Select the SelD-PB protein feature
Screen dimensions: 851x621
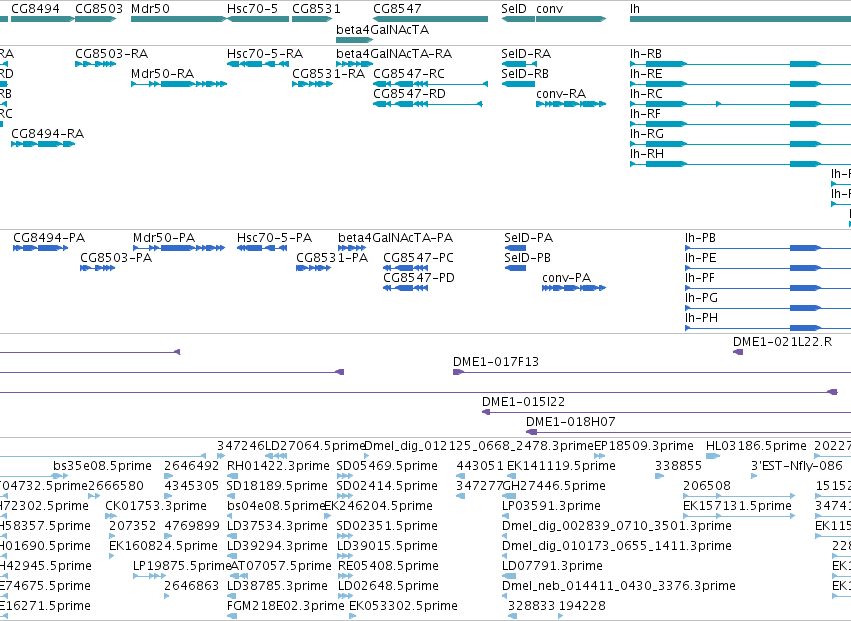(x=515, y=268)
